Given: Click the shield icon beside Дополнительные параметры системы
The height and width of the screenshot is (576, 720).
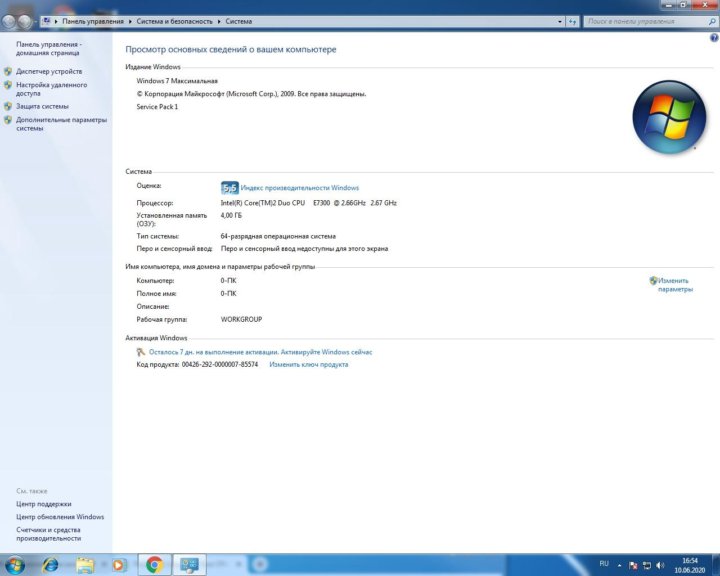Looking at the screenshot, I should pyautogui.click(x=8, y=120).
